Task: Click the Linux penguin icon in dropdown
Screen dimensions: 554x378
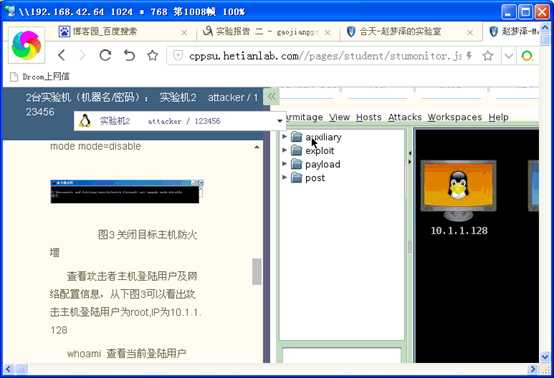Action: [x=85, y=121]
